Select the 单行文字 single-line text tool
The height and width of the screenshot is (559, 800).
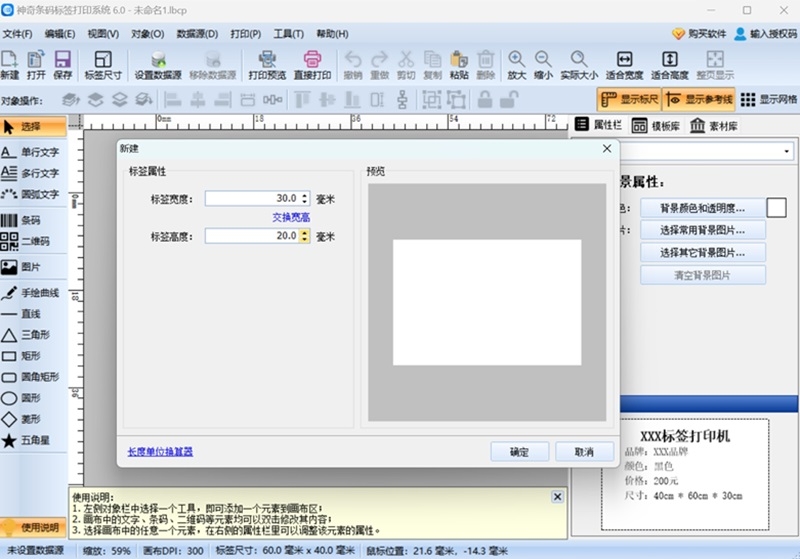point(33,152)
